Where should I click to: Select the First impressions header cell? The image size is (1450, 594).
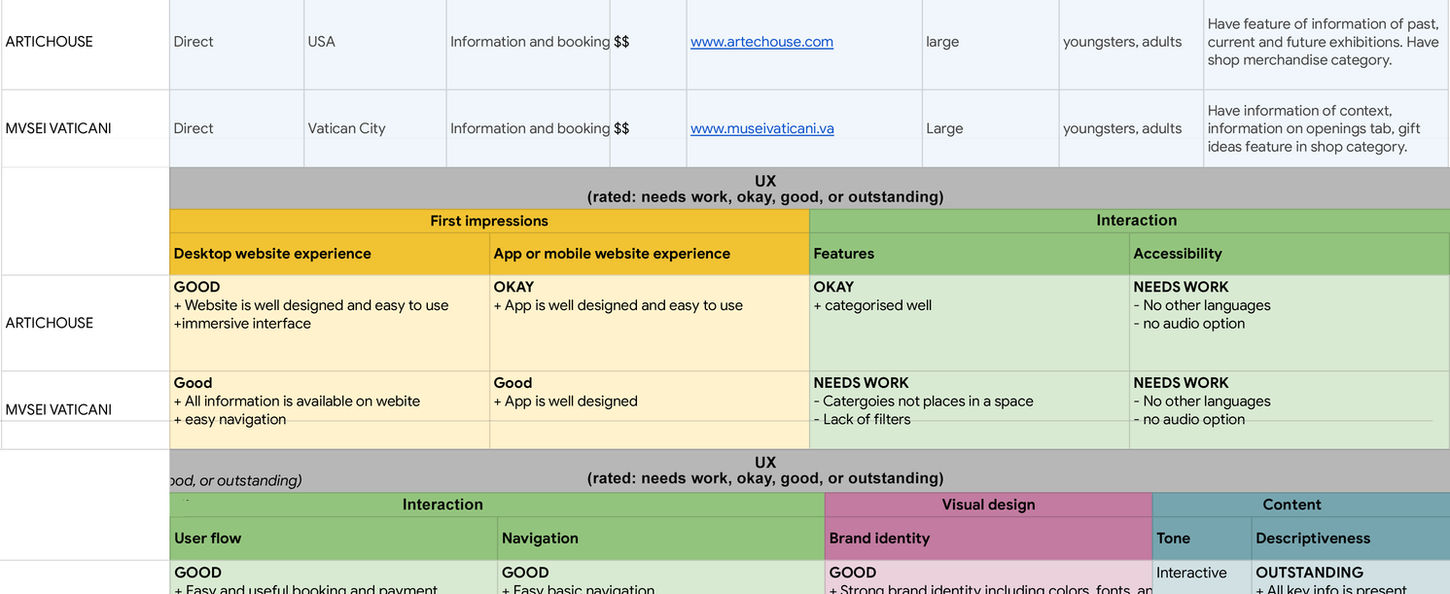pos(489,221)
